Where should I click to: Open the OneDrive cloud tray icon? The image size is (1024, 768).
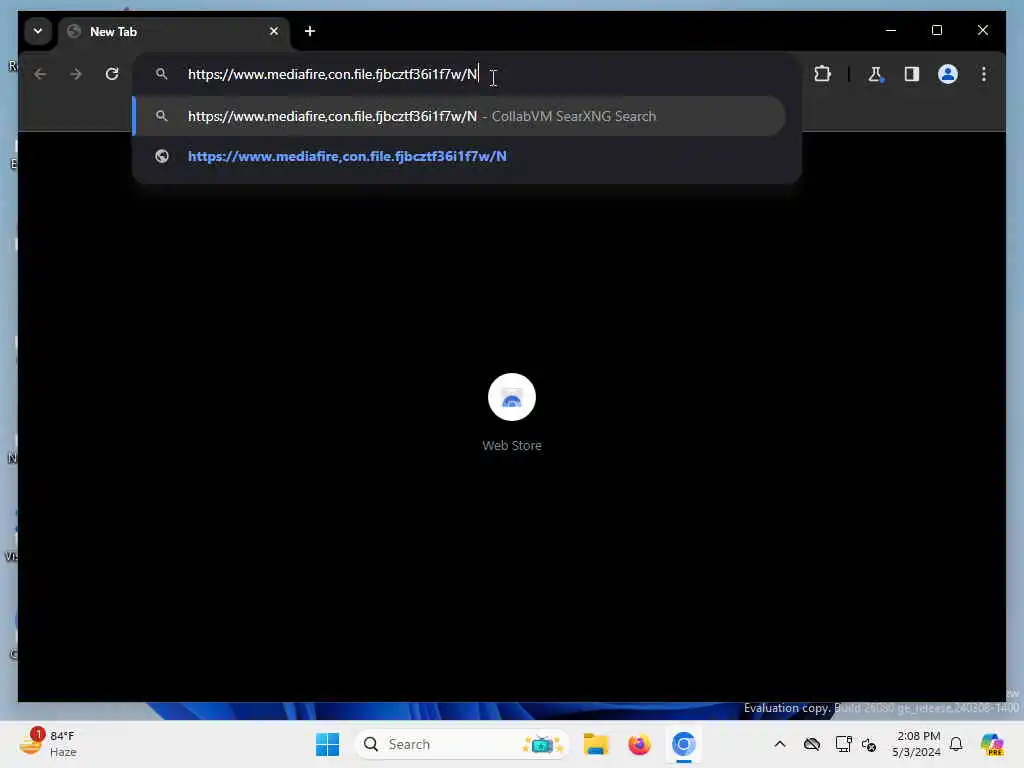tap(812, 744)
